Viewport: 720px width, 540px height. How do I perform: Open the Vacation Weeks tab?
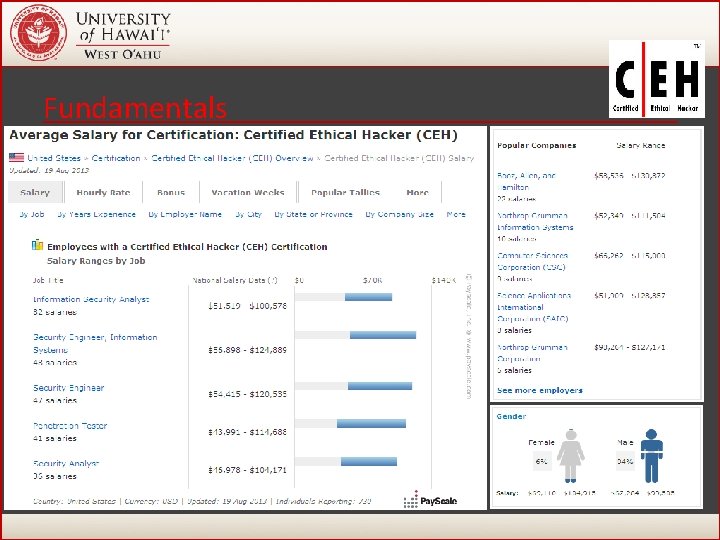tap(248, 192)
